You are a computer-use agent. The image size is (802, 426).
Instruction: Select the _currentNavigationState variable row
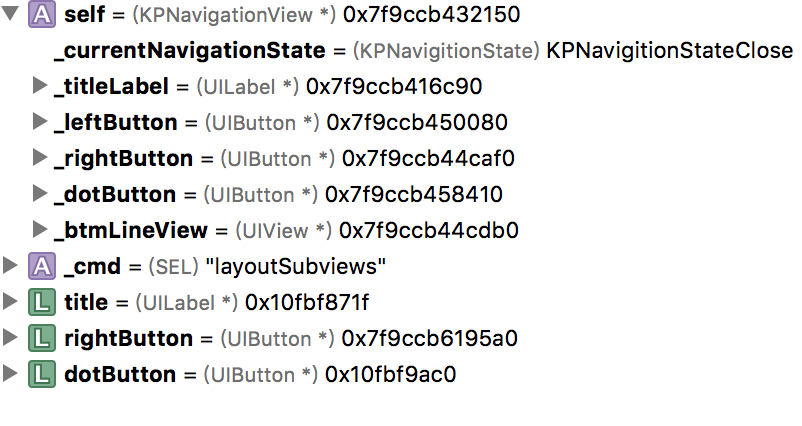point(424,50)
